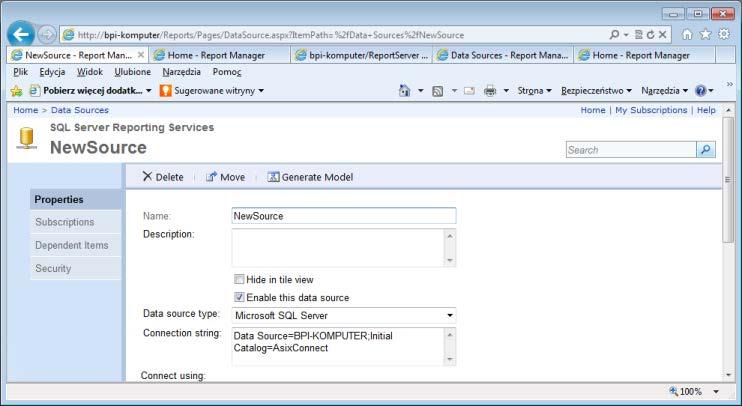Print page using printer icon
This screenshot has height=406, width=742.
(x=490, y=90)
